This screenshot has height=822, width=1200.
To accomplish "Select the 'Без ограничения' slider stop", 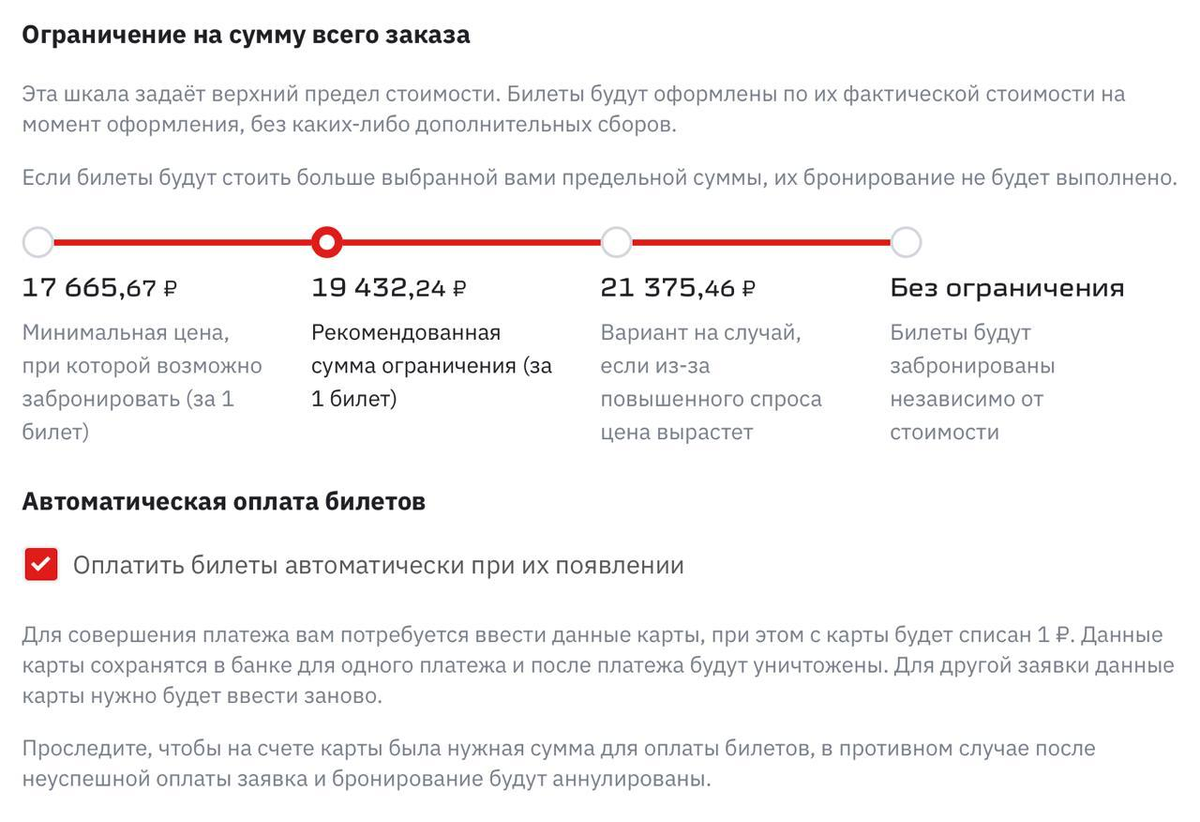I will click(906, 241).
